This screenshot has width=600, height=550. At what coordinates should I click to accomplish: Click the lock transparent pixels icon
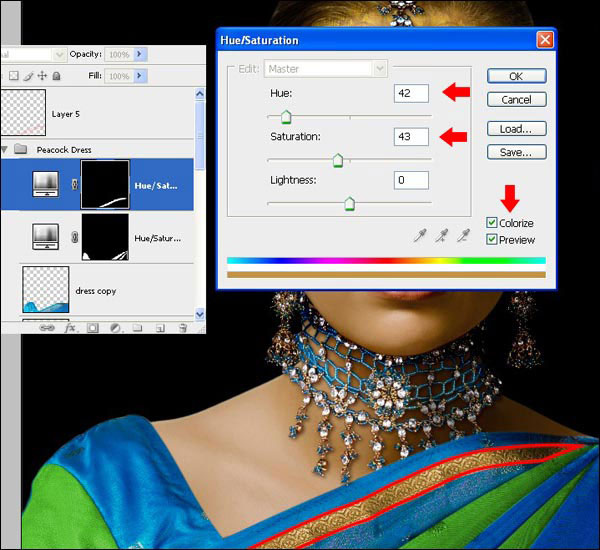pos(14,76)
